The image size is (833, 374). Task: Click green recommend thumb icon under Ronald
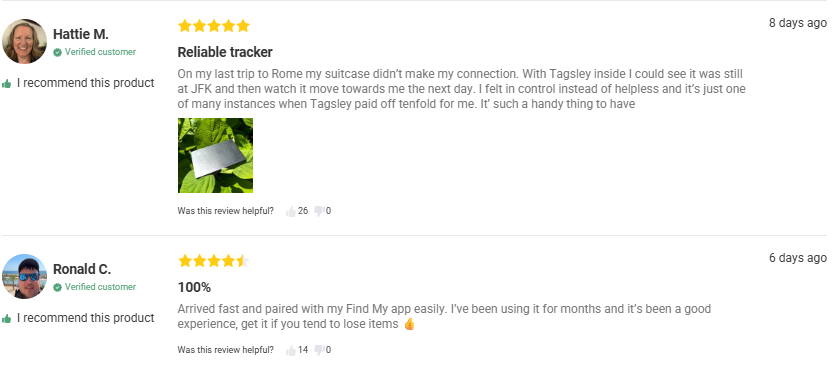[7, 318]
